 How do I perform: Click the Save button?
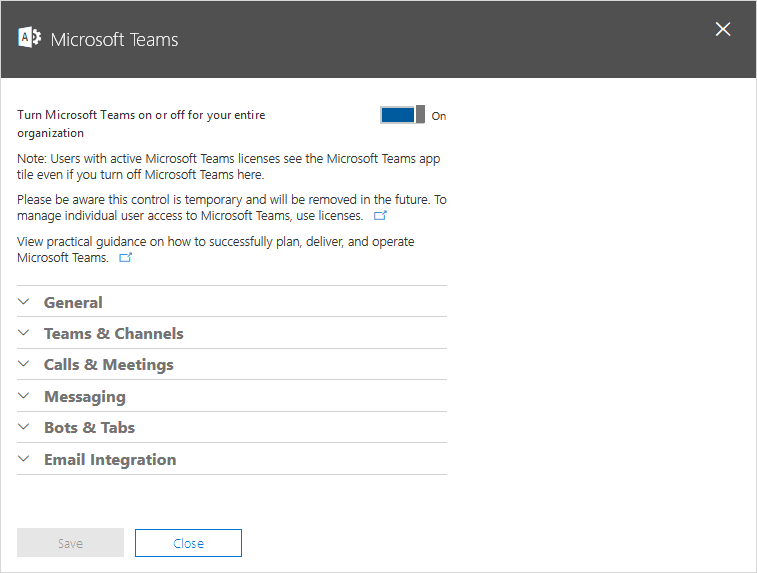70,543
